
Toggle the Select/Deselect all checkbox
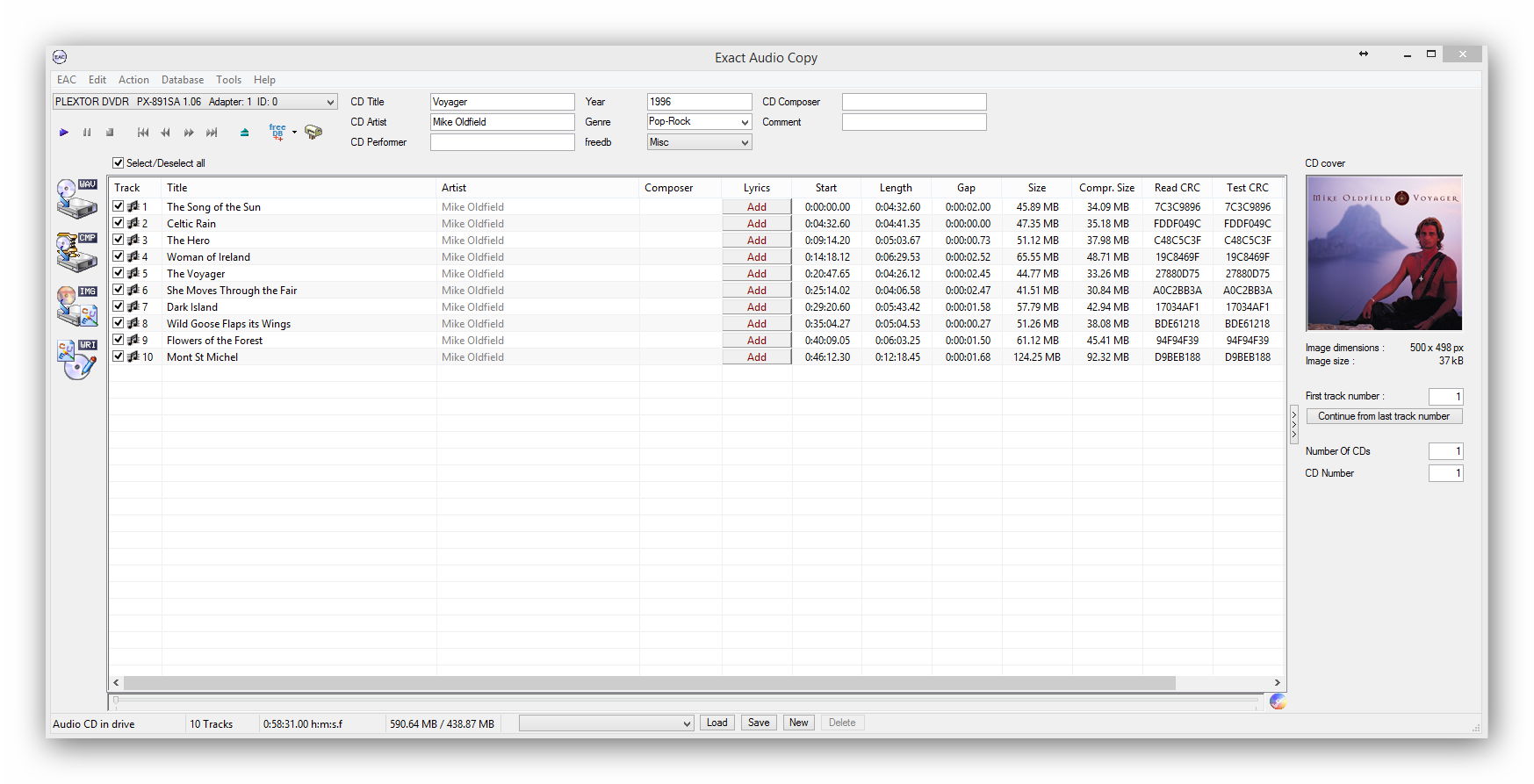tap(119, 163)
